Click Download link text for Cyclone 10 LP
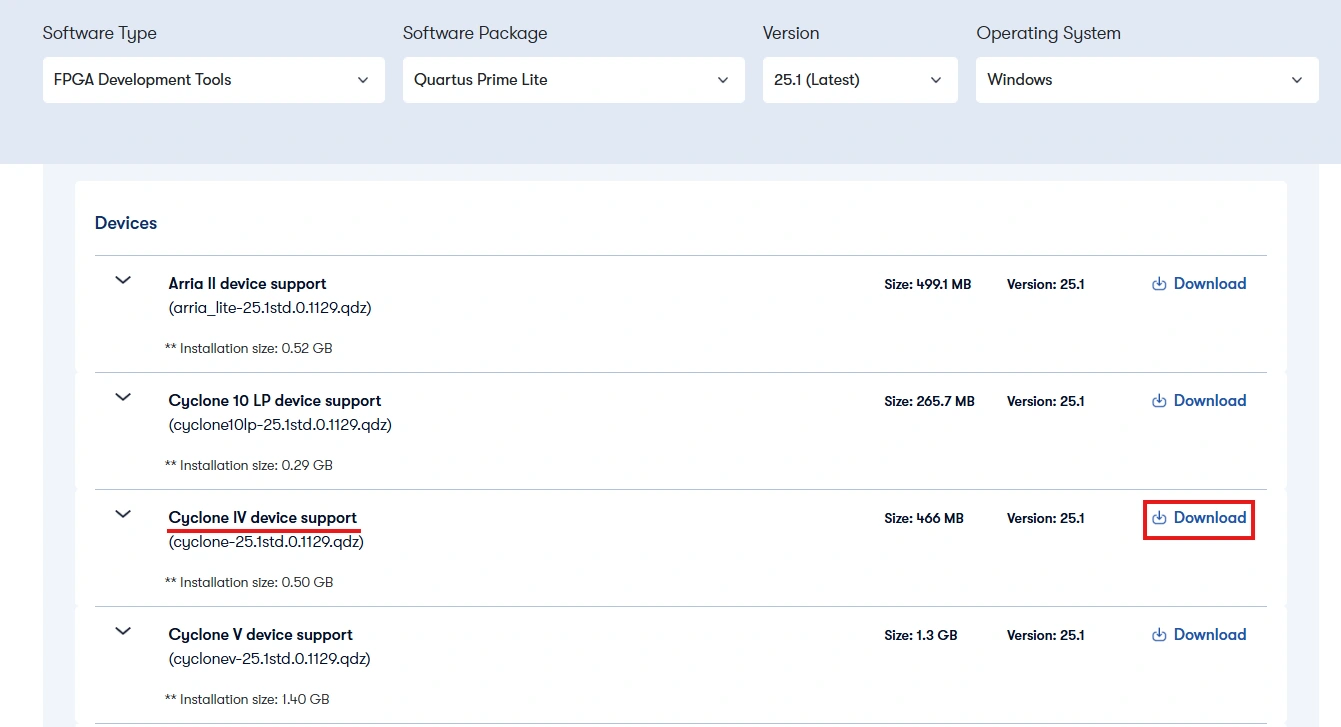The width and height of the screenshot is (1341, 727). click(x=1210, y=401)
